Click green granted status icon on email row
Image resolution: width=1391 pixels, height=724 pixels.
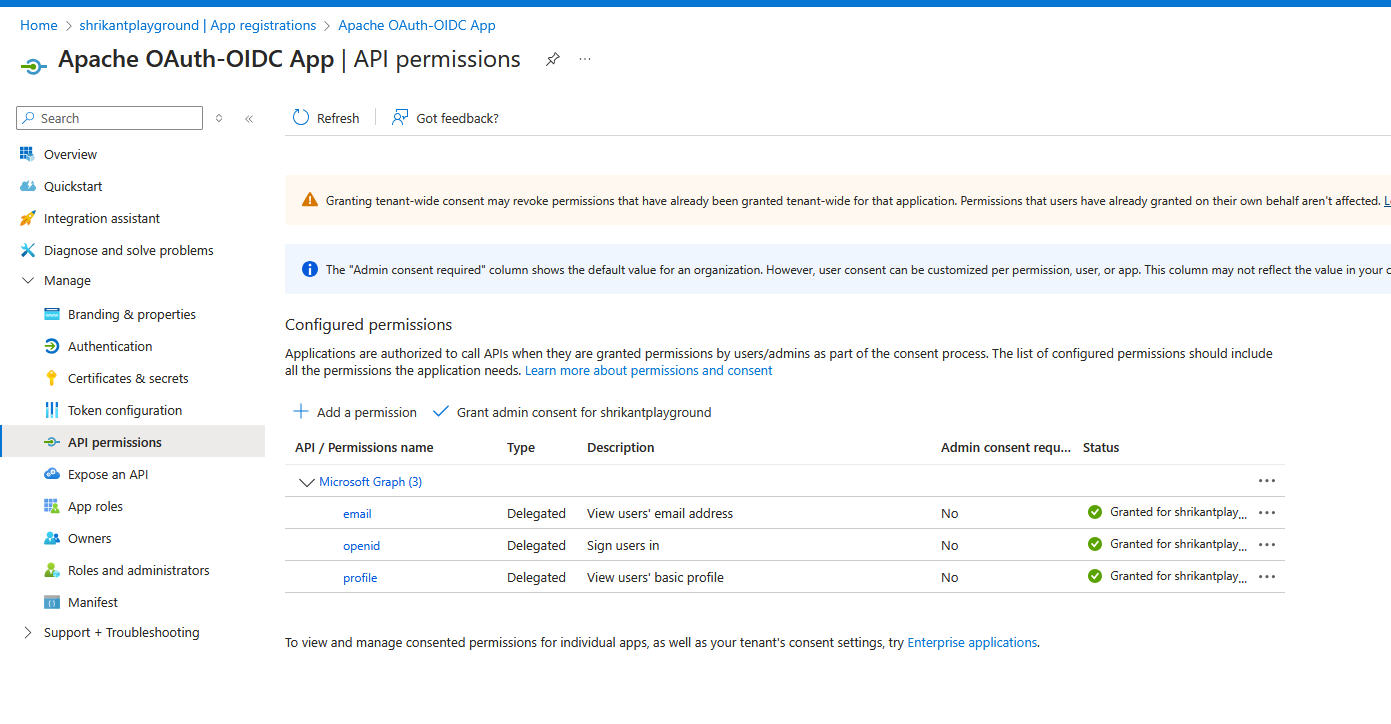(x=1095, y=512)
